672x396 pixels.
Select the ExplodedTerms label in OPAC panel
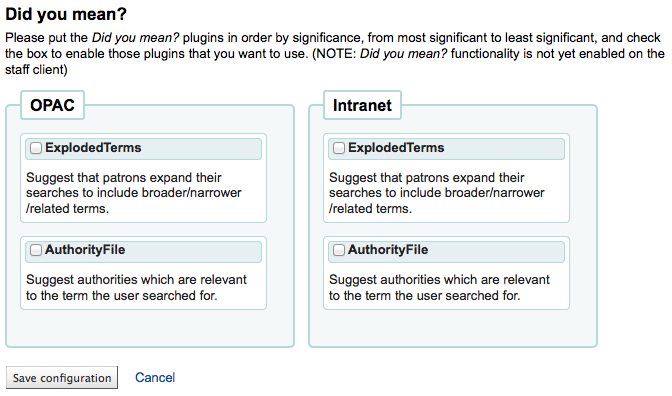[x=93, y=148]
